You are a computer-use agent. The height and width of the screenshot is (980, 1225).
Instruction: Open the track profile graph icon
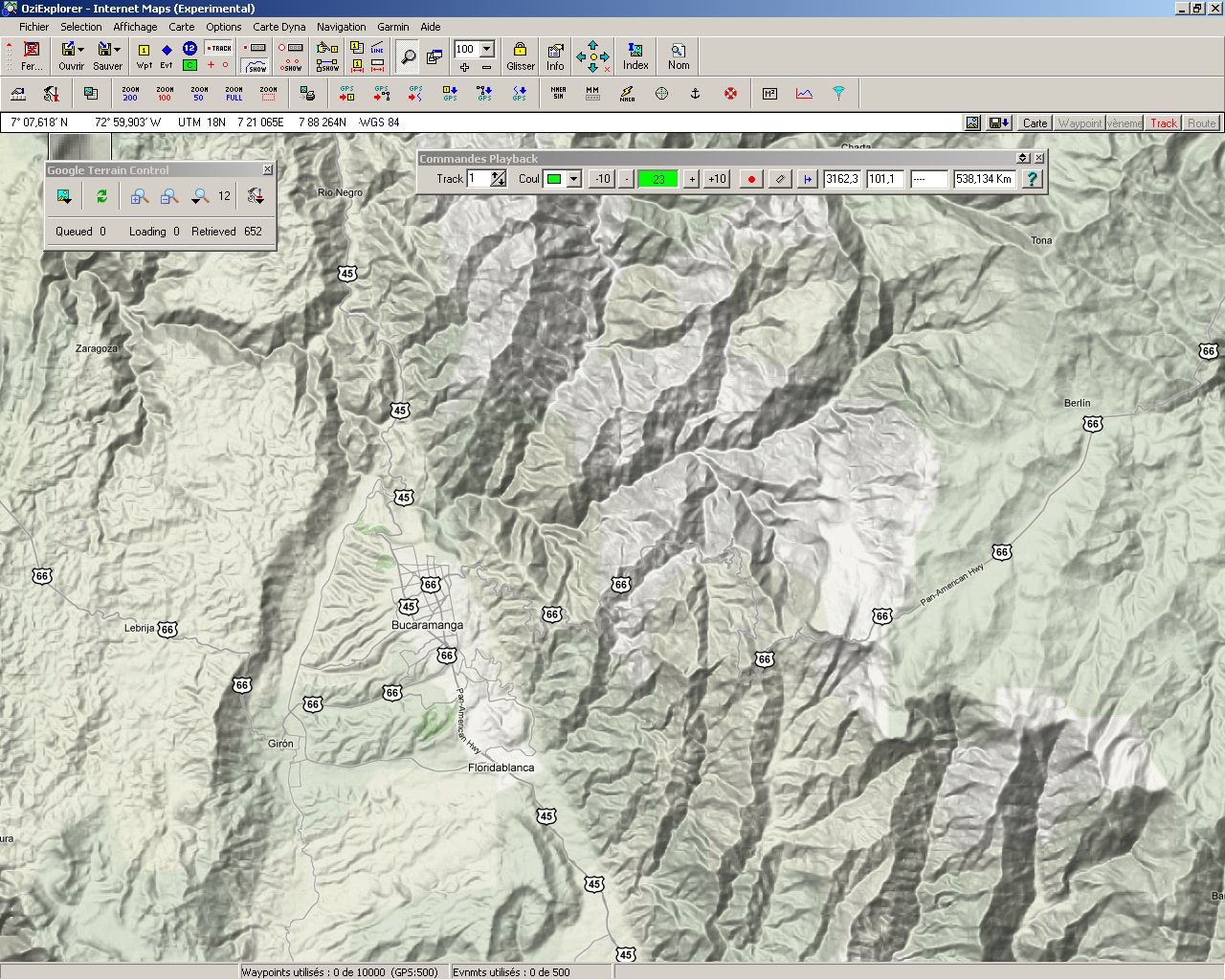[804, 94]
